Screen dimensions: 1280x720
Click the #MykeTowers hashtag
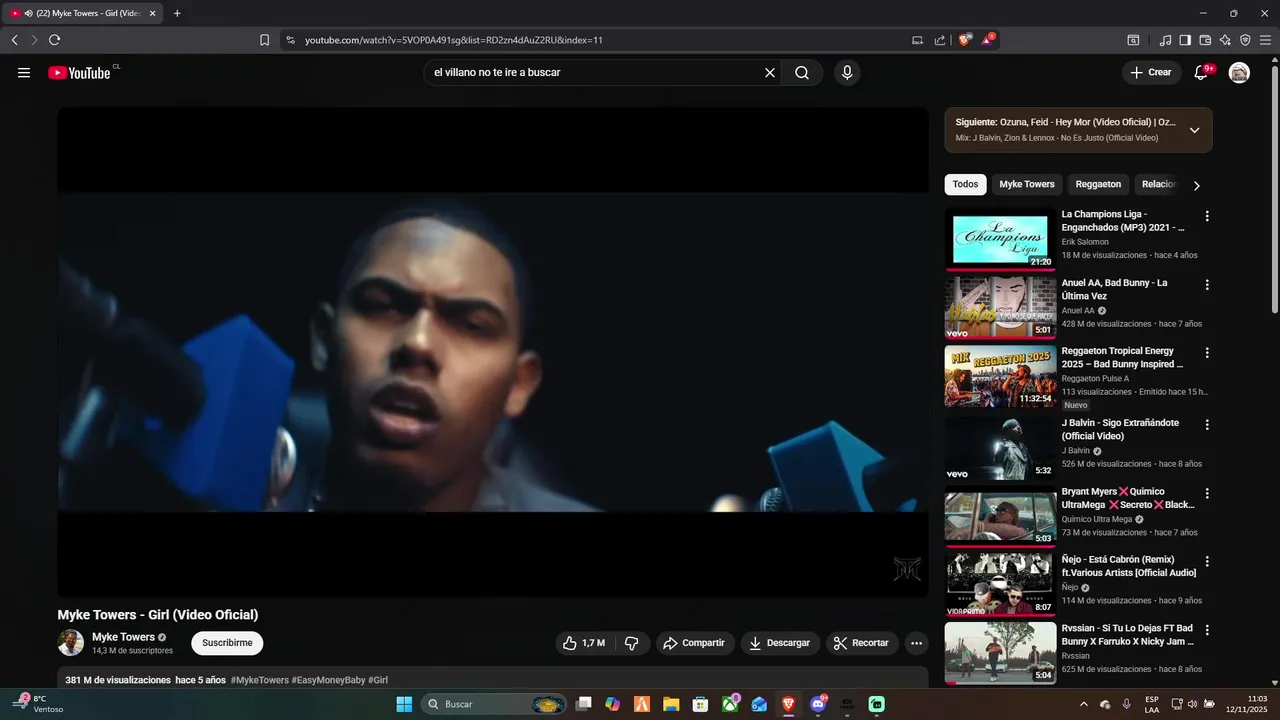260,680
